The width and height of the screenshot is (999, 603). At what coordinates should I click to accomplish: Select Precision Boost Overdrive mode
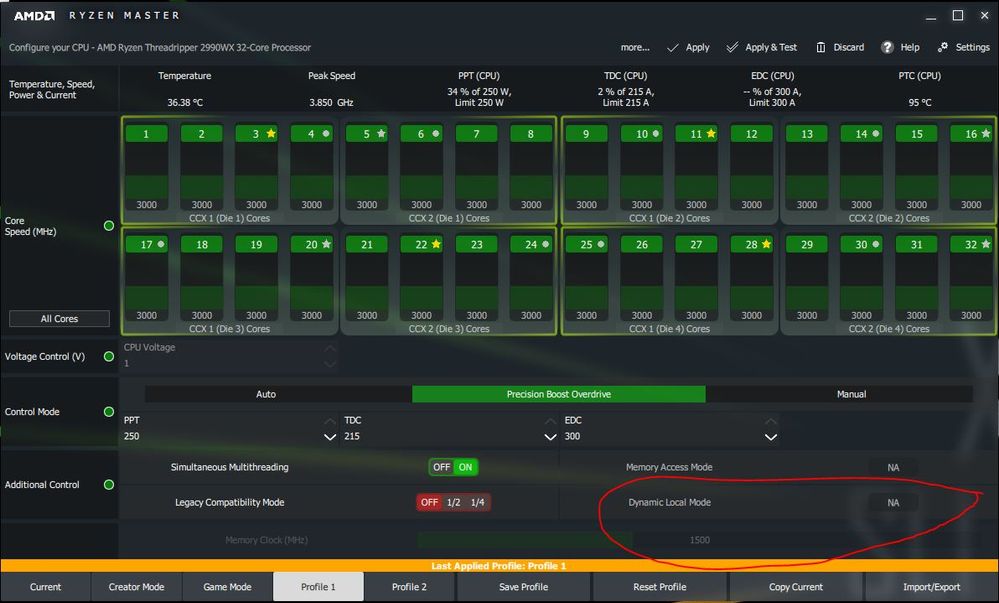pyautogui.click(x=559, y=395)
